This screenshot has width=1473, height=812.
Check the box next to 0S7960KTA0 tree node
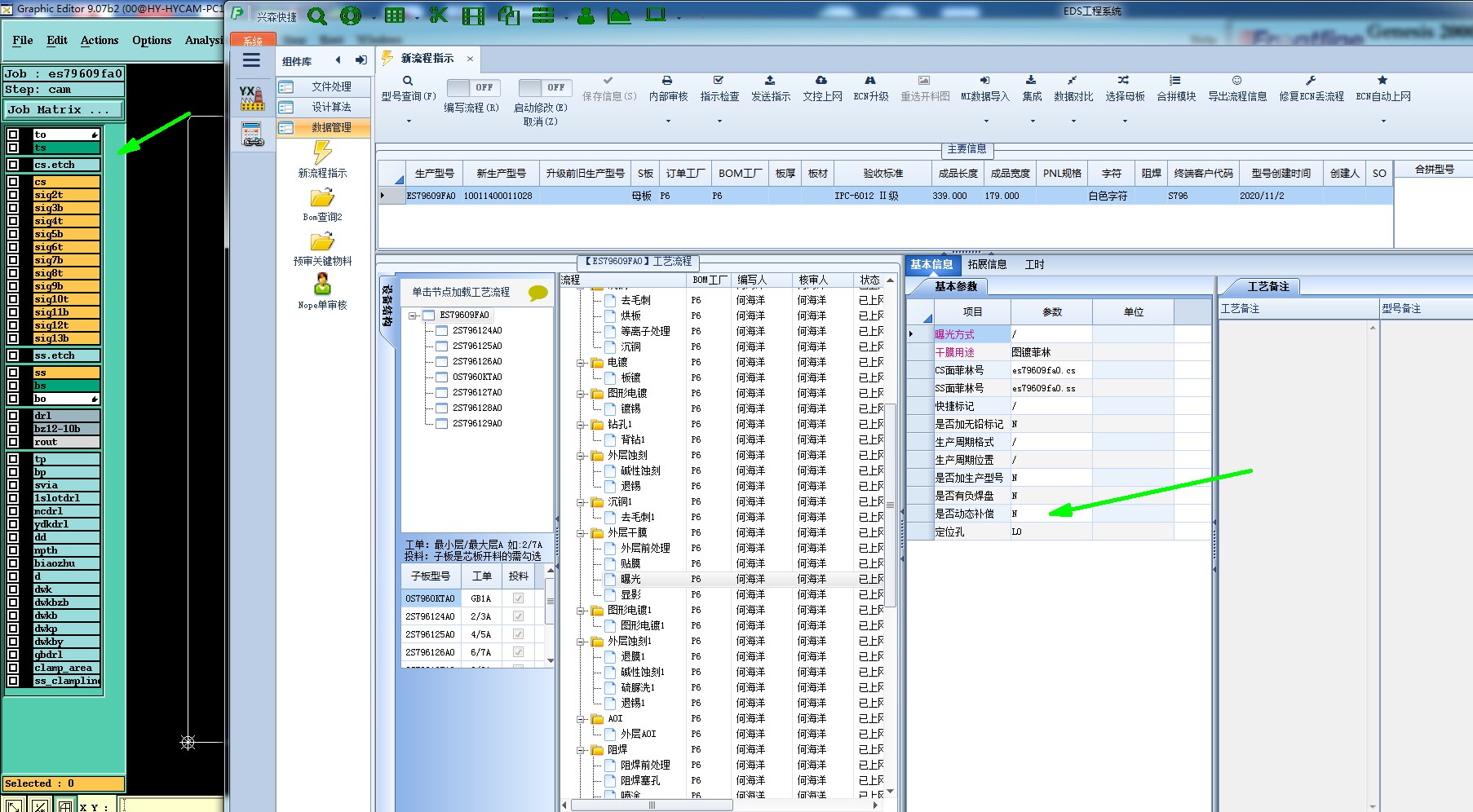point(441,377)
